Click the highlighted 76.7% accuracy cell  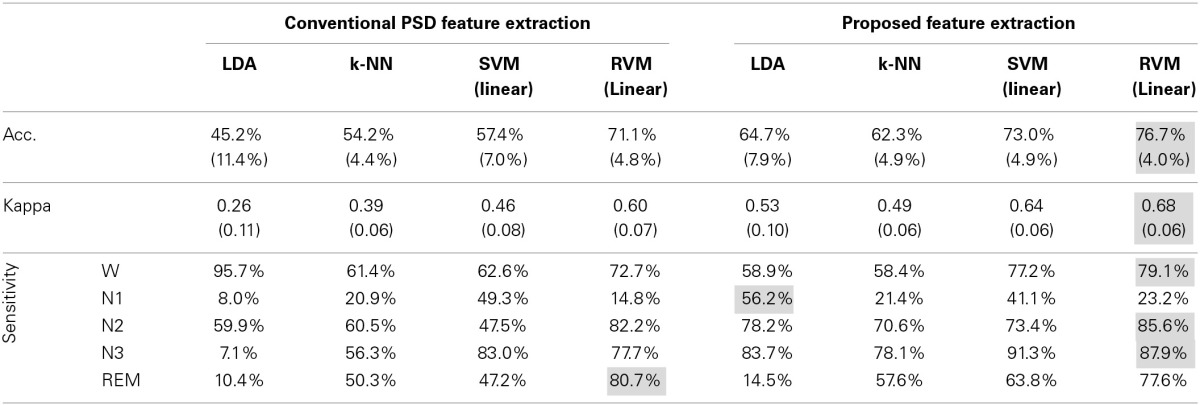(1164, 134)
